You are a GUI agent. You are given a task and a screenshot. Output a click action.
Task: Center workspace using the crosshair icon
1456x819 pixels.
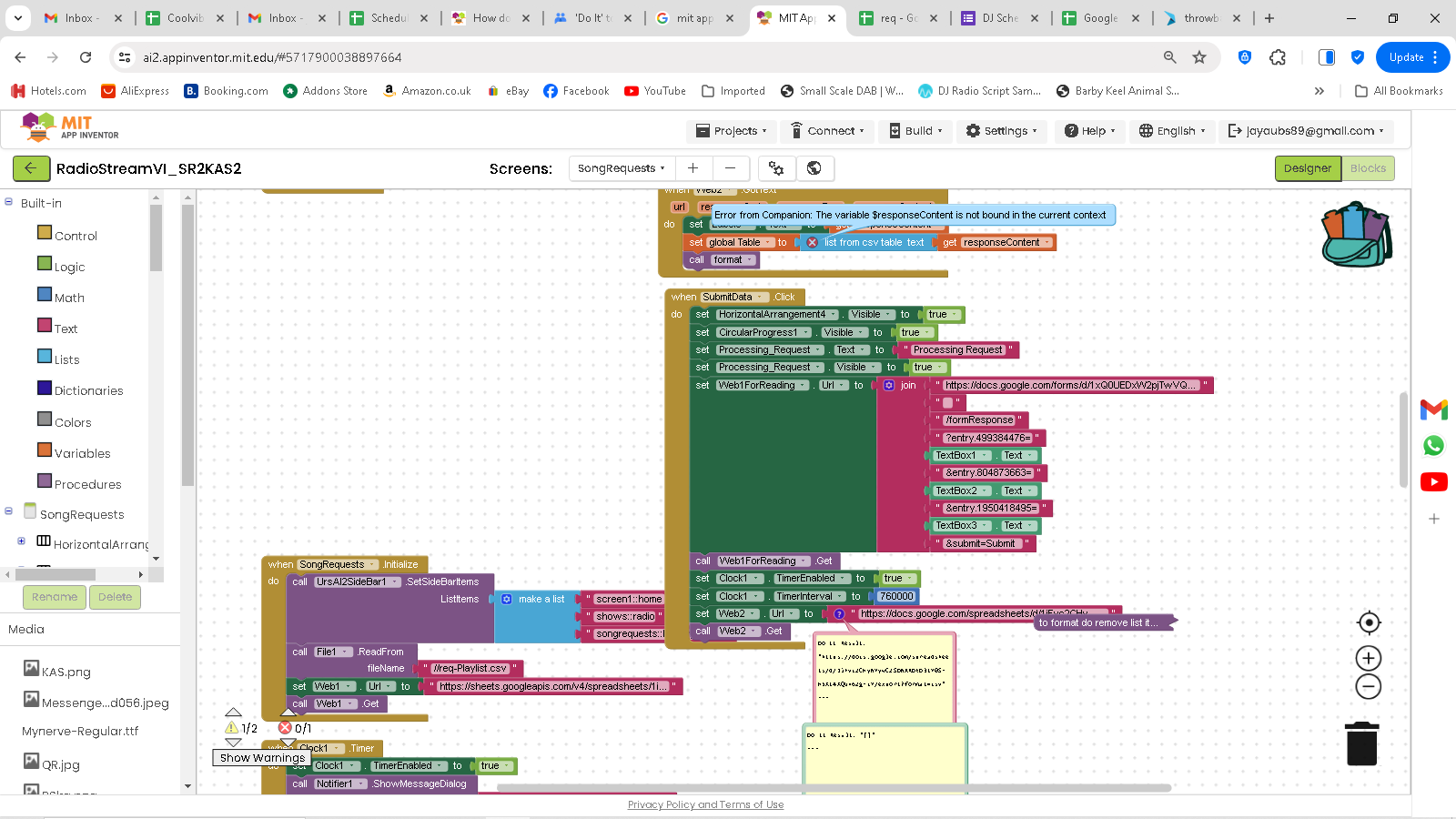[x=1369, y=622]
